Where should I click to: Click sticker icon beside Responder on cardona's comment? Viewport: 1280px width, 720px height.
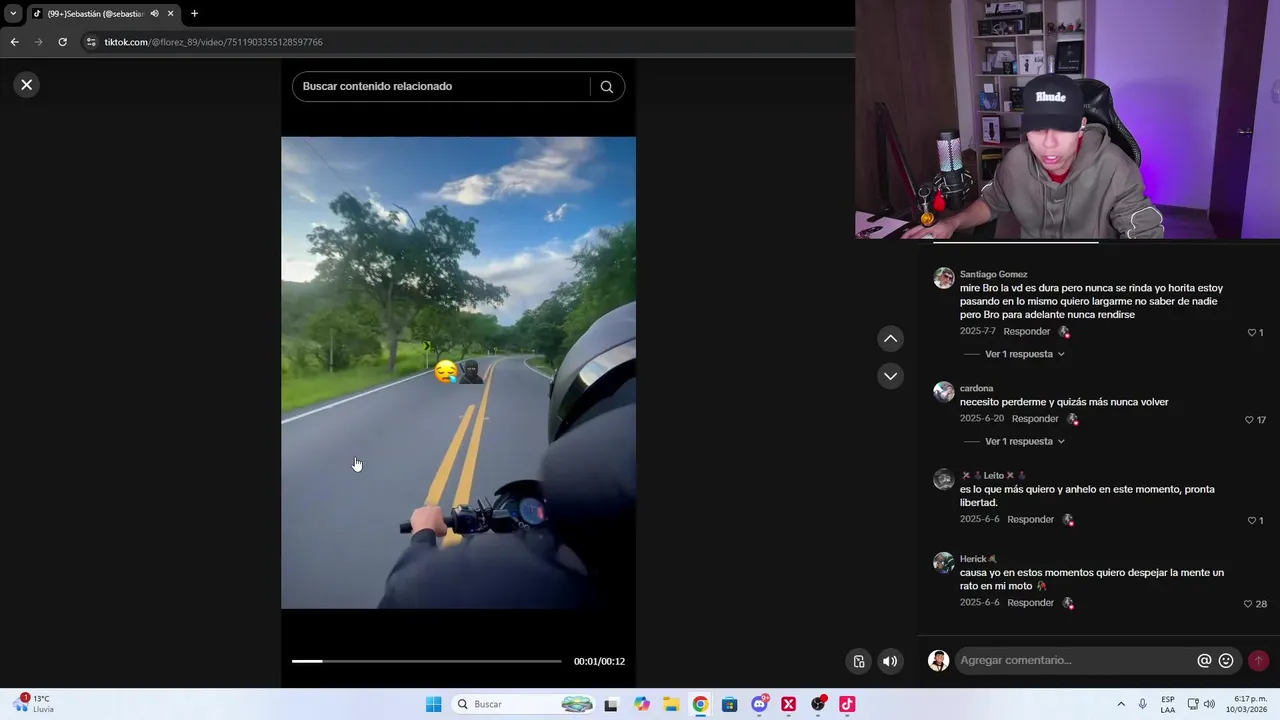click(1072, 419)
